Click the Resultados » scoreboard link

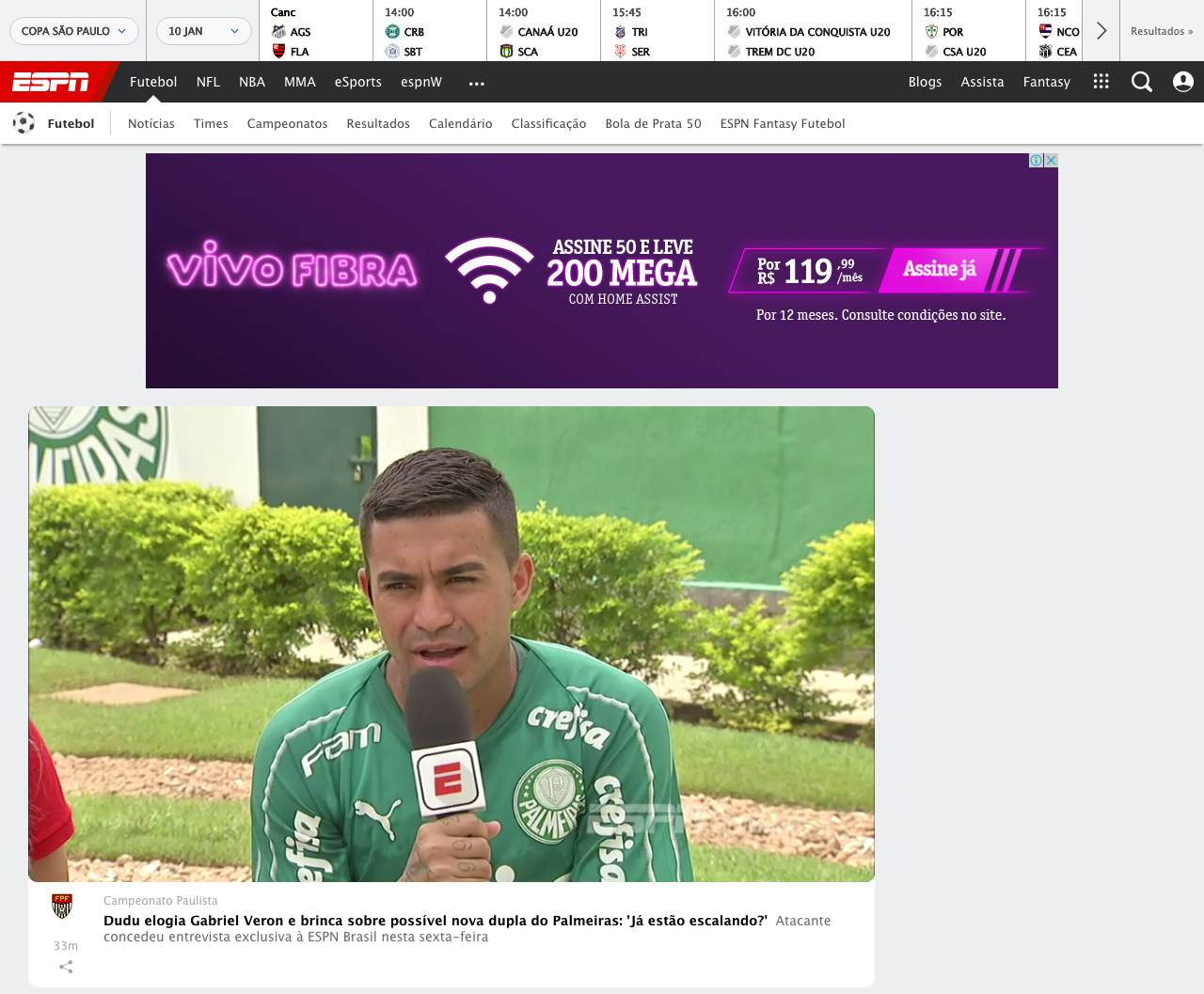point(1162,31)
